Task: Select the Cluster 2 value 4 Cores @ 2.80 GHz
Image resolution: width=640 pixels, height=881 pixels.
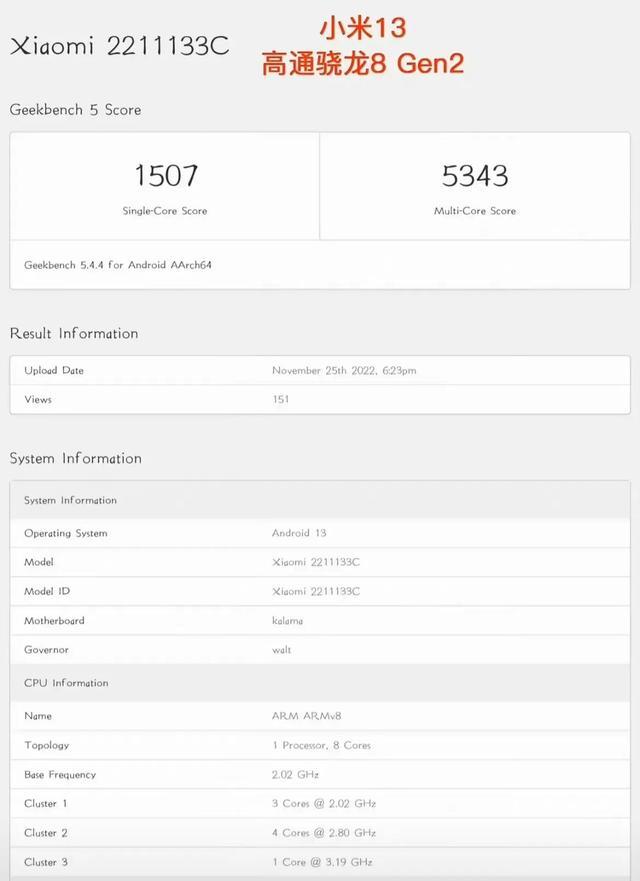Action: 324,833
